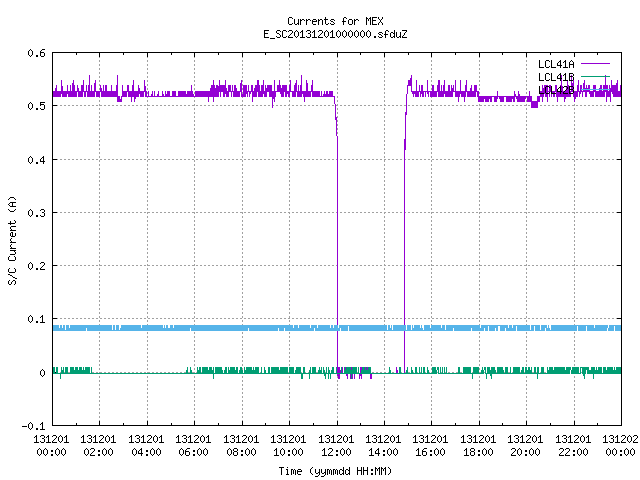This screenshot has height=480, width=640.
Task: Click the y-axis label 'S/C Current (A)'
Action: pos(12,240)
